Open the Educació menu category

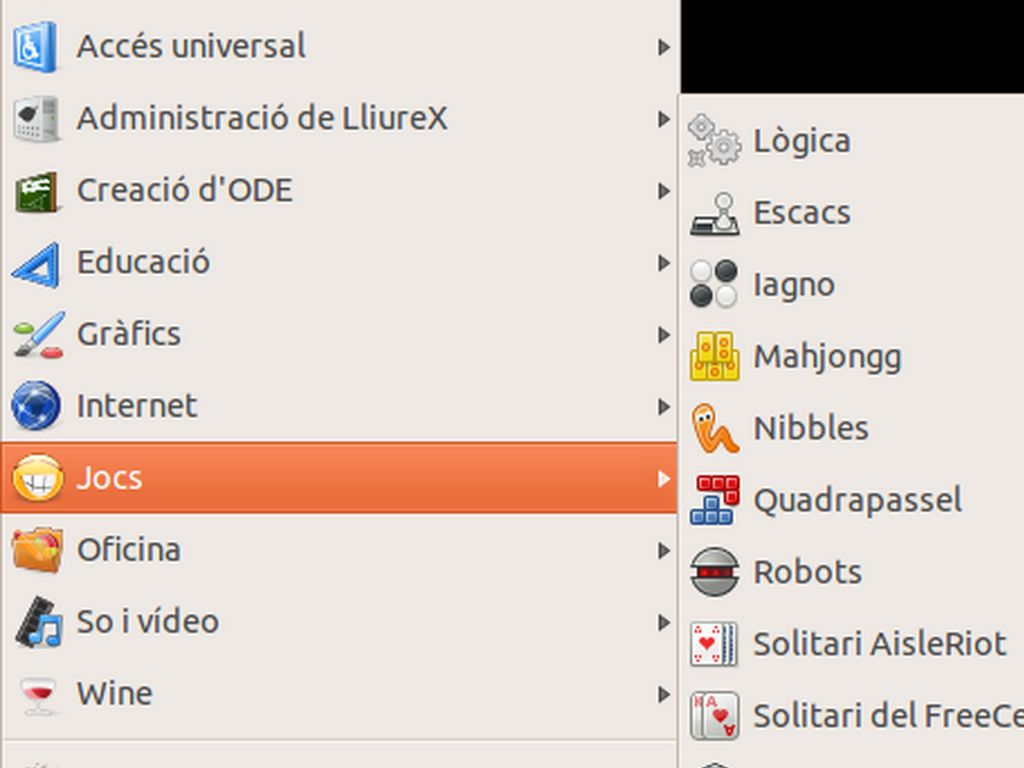click(x=339, y=263)
